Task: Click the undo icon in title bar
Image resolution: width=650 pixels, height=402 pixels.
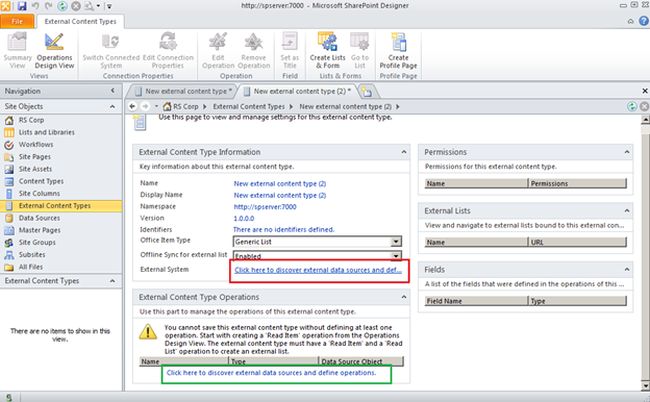Action: (x=35, y=6)
